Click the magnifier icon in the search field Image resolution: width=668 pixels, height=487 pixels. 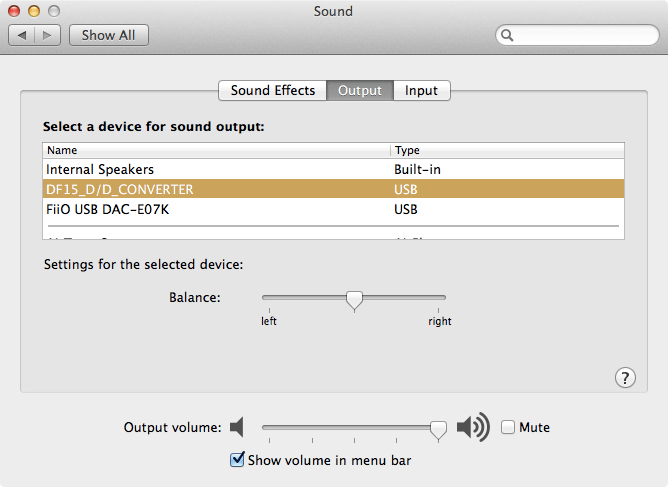coord(507,35)
